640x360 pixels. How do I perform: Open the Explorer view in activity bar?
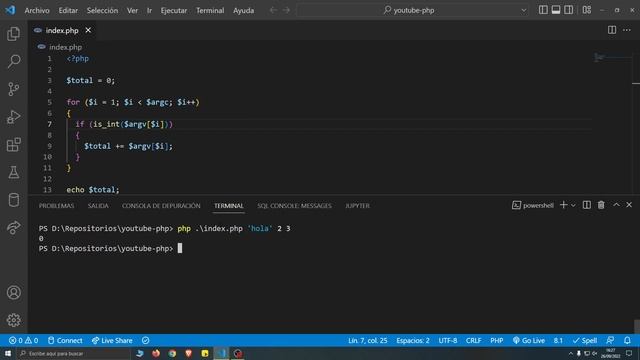pos(13,34)
